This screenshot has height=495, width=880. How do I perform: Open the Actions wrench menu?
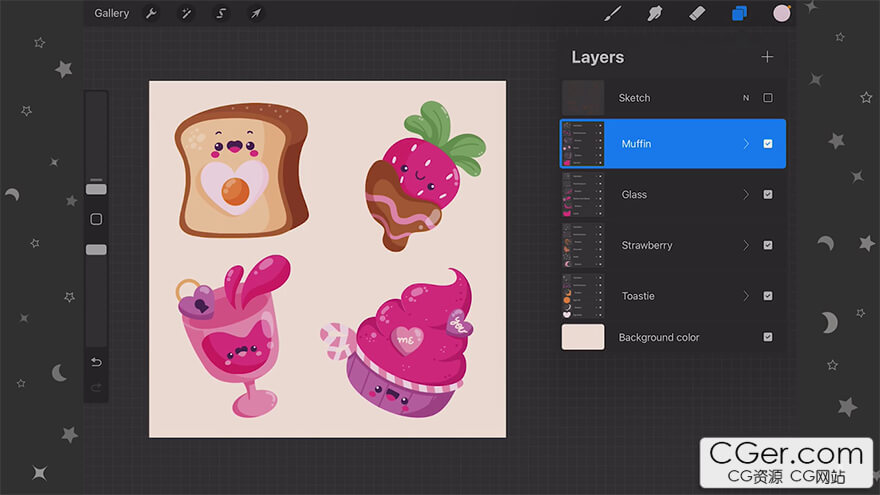(x=152, y=14)
